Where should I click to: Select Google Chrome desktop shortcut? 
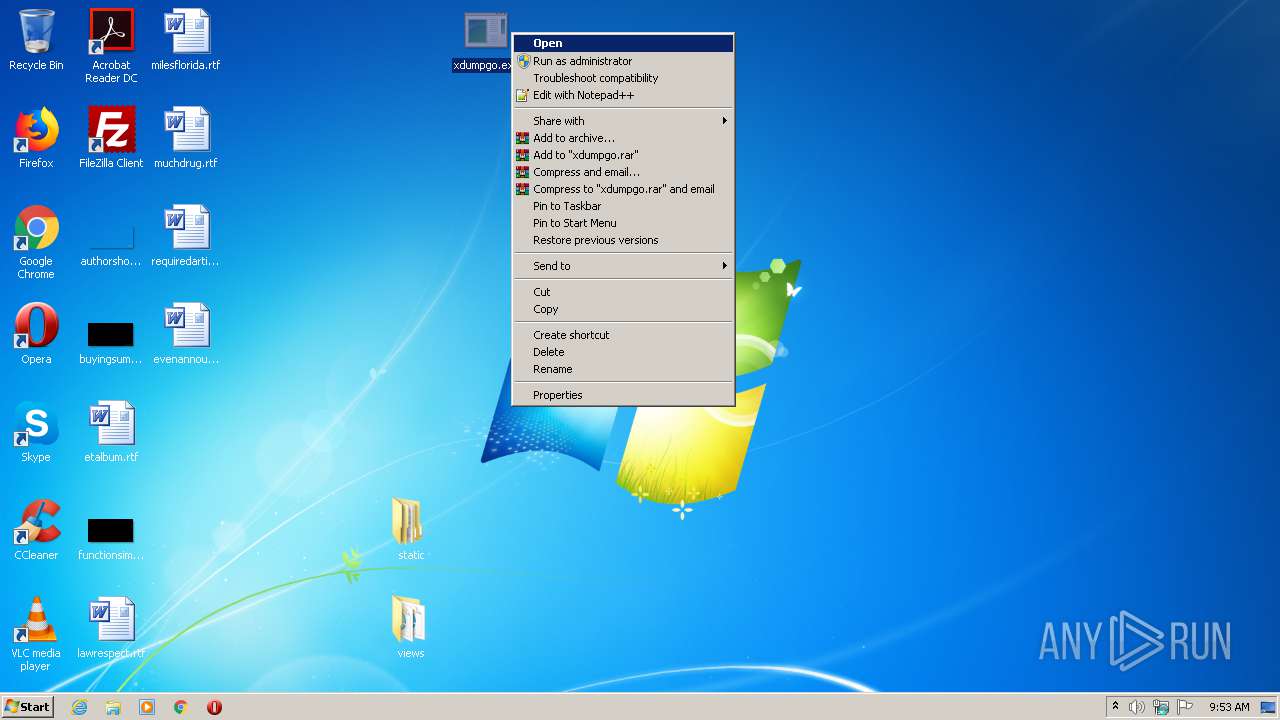36,228
